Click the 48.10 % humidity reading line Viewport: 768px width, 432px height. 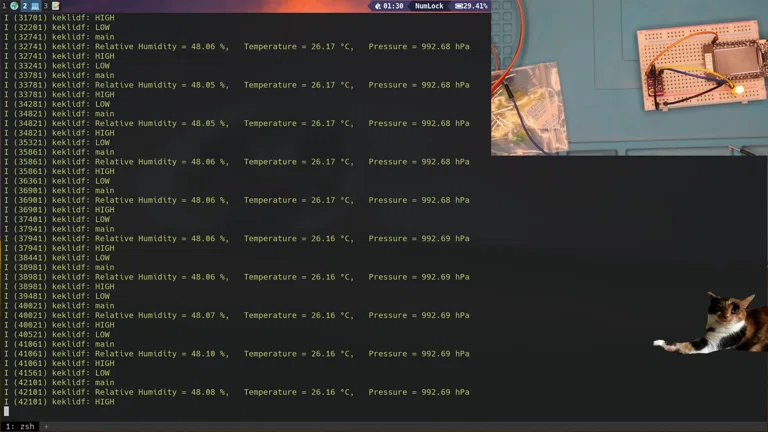237,354
